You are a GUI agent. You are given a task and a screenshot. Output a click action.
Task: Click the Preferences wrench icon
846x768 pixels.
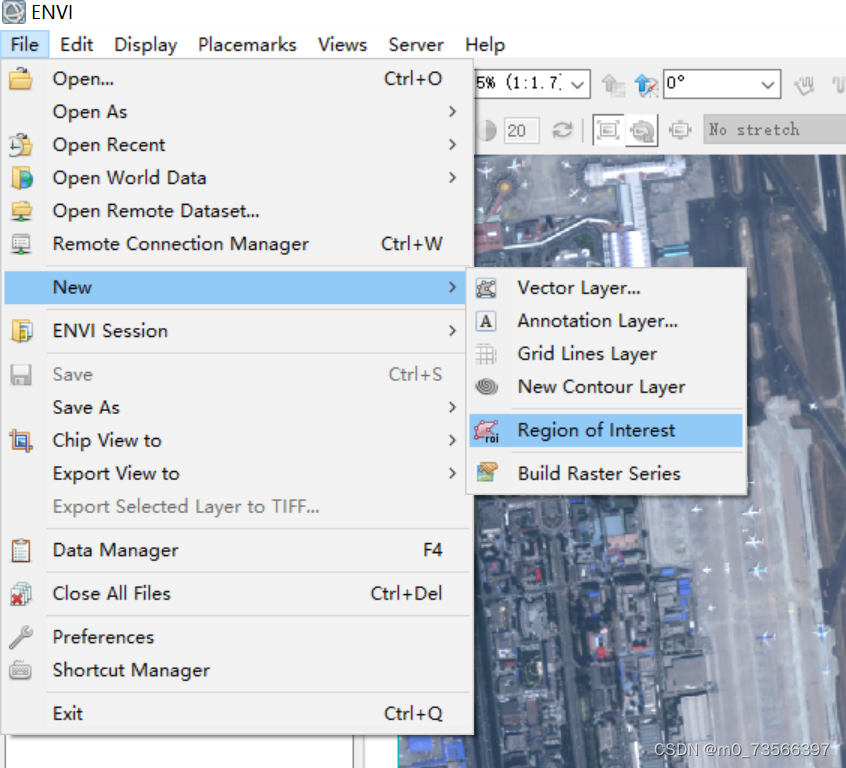(x=21, y=637)
